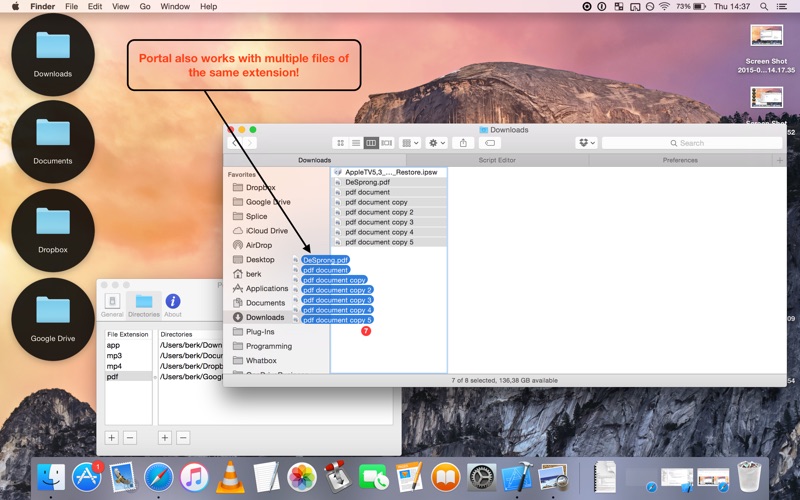Open the Downloads portal circle on desktop
Image resolution: width=800 pixels, height=500 pixels.
tap(53, 55)
